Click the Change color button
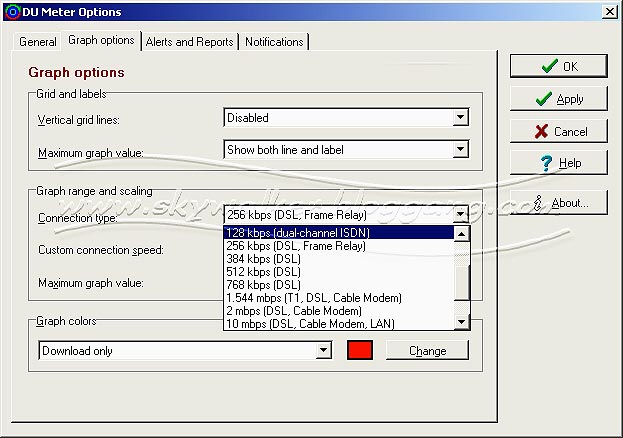Image resolution: width=623 pixels, height=438 pixels. [428, 351]
